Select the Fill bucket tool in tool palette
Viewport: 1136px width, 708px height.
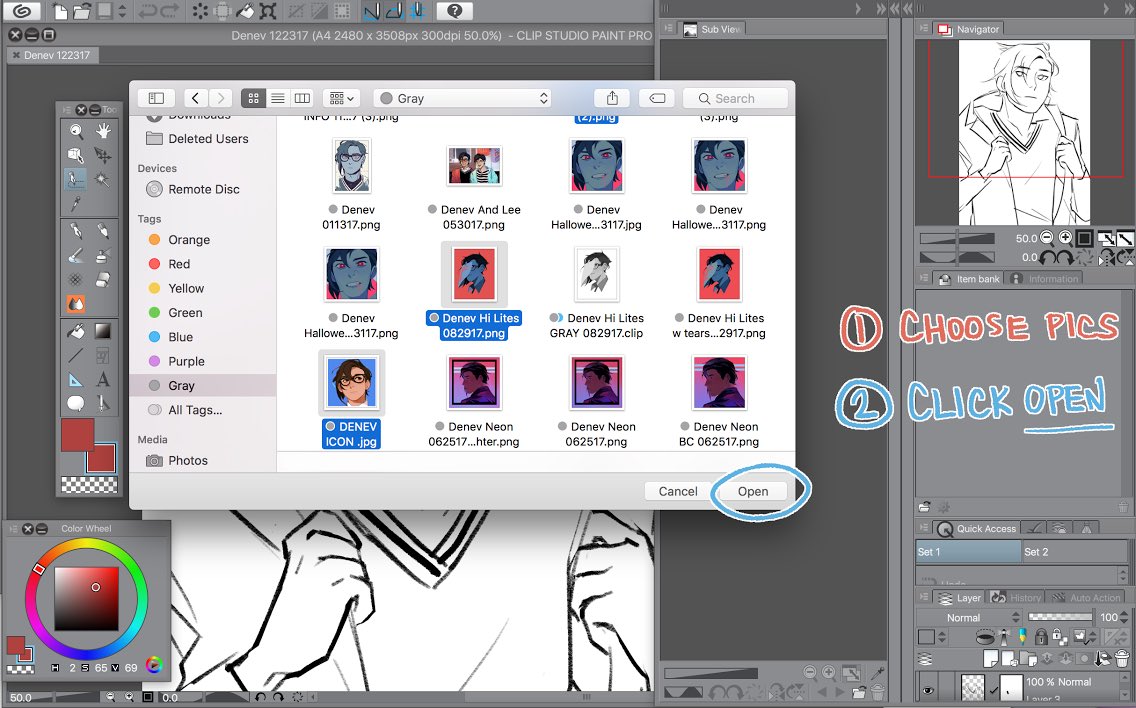click(75, 331)
